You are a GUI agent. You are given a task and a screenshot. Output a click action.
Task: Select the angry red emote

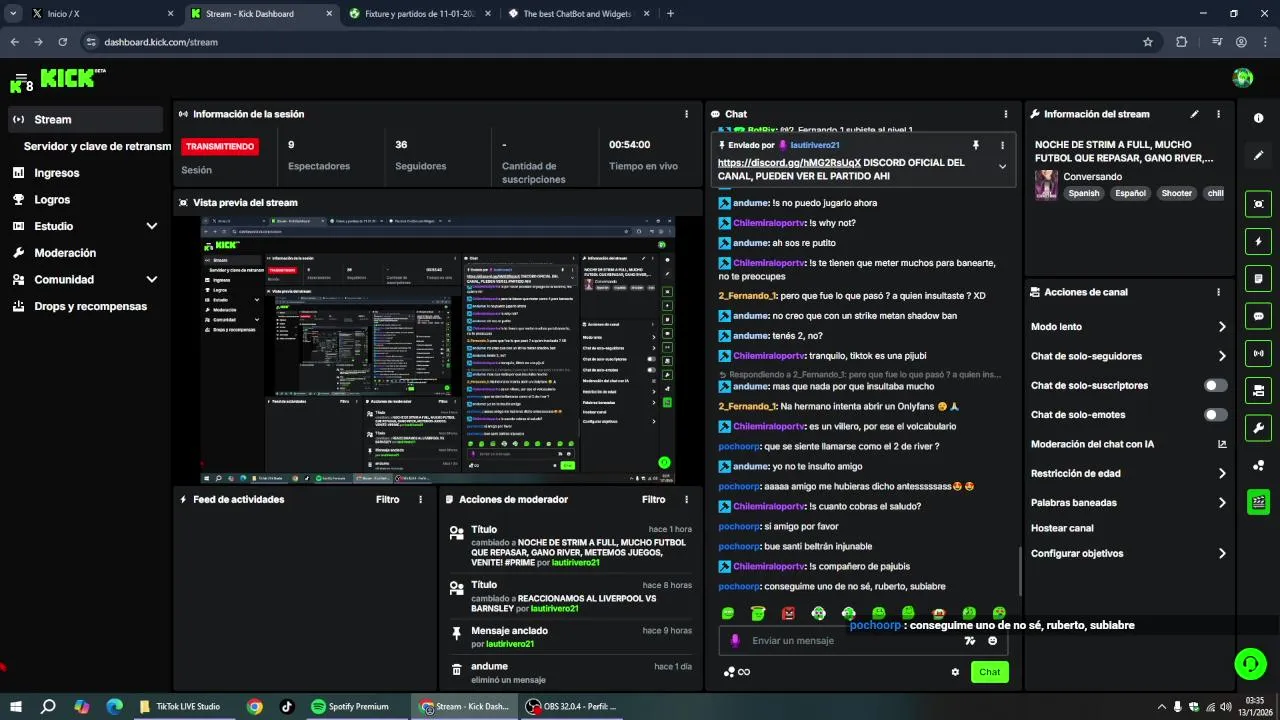coord(788,613)
